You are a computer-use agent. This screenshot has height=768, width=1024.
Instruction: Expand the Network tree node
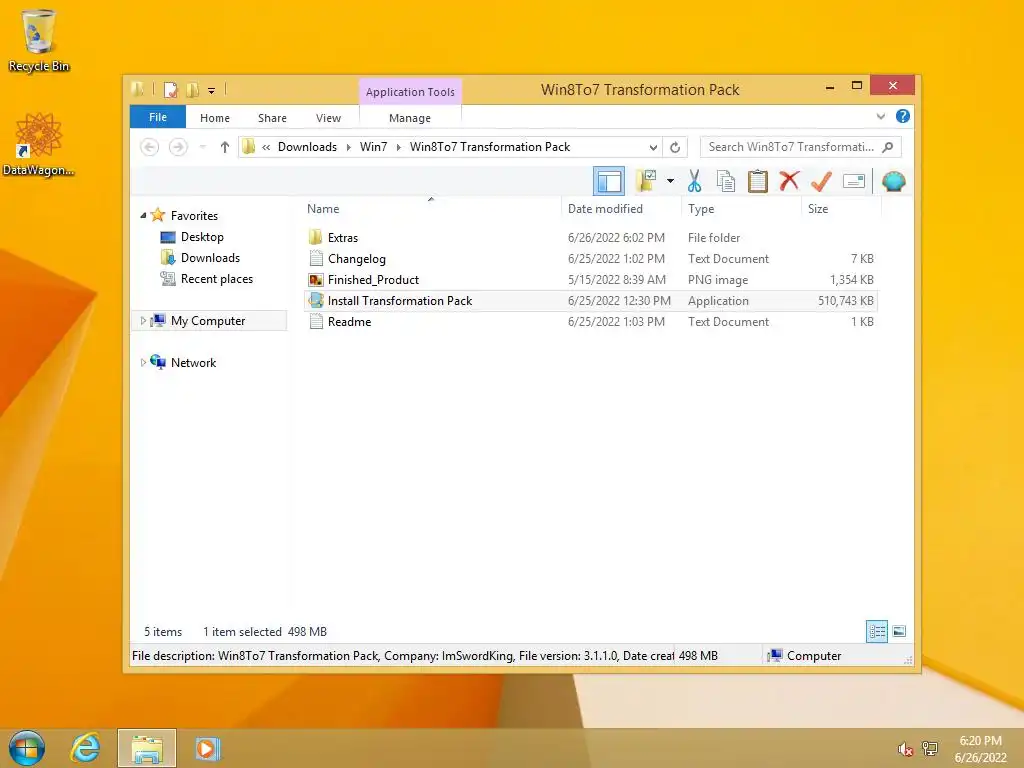(143, 362)
